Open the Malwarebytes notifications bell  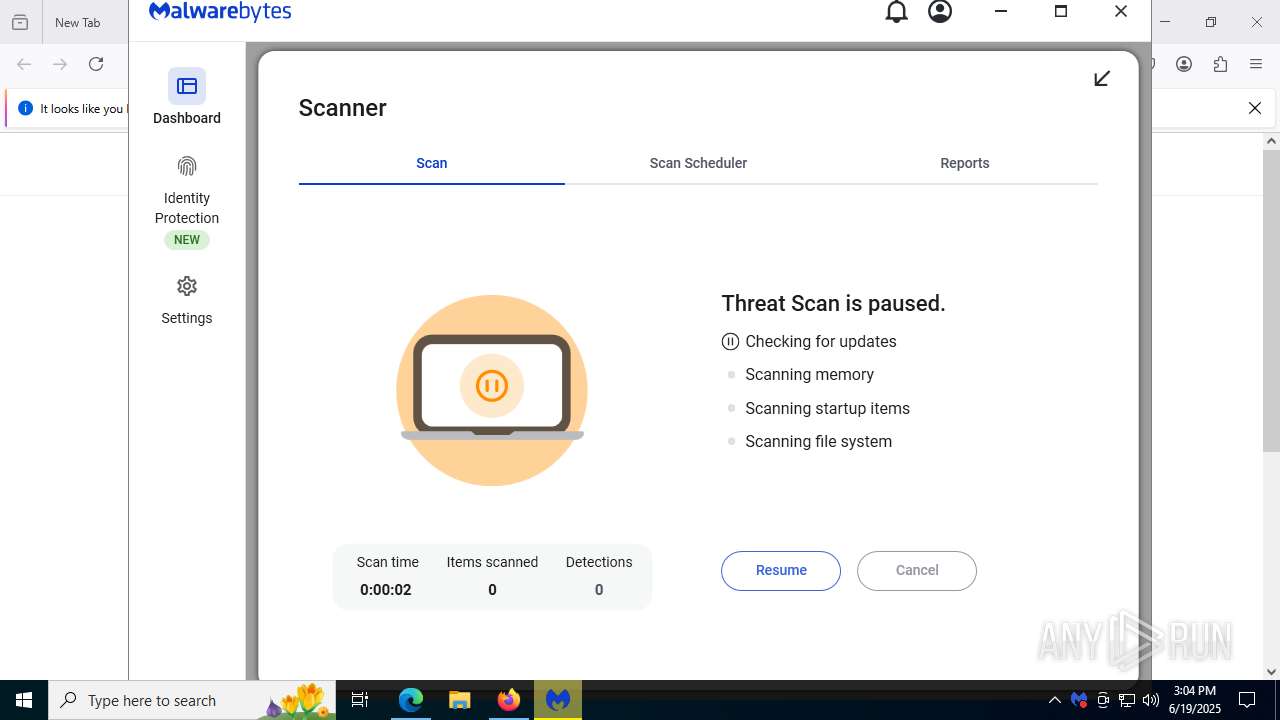tap(897, 12)
